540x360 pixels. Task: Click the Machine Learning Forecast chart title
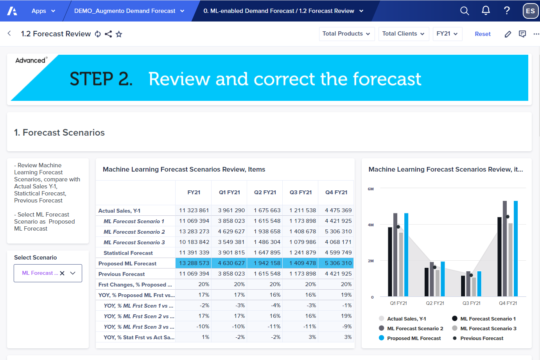(446, 169)
